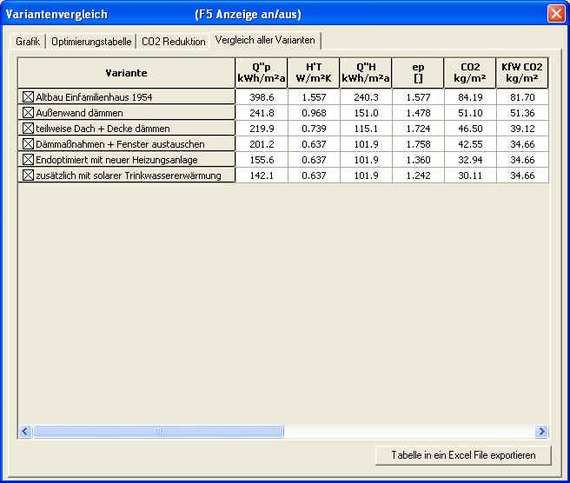Toggle the Außenwand dämmen checkbox

click(28, 113)
